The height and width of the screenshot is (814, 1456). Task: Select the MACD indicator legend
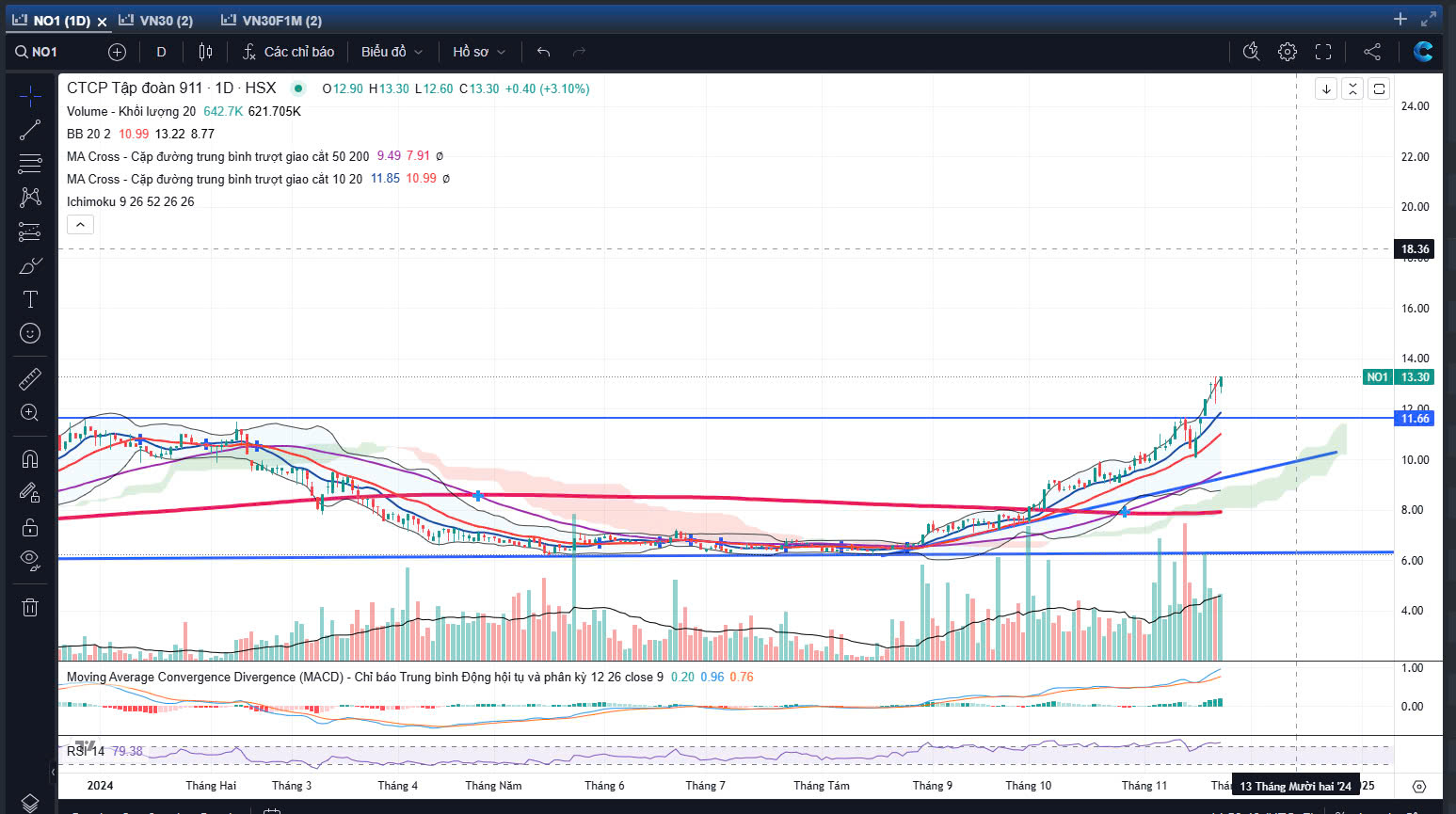[x=365, y=677]
